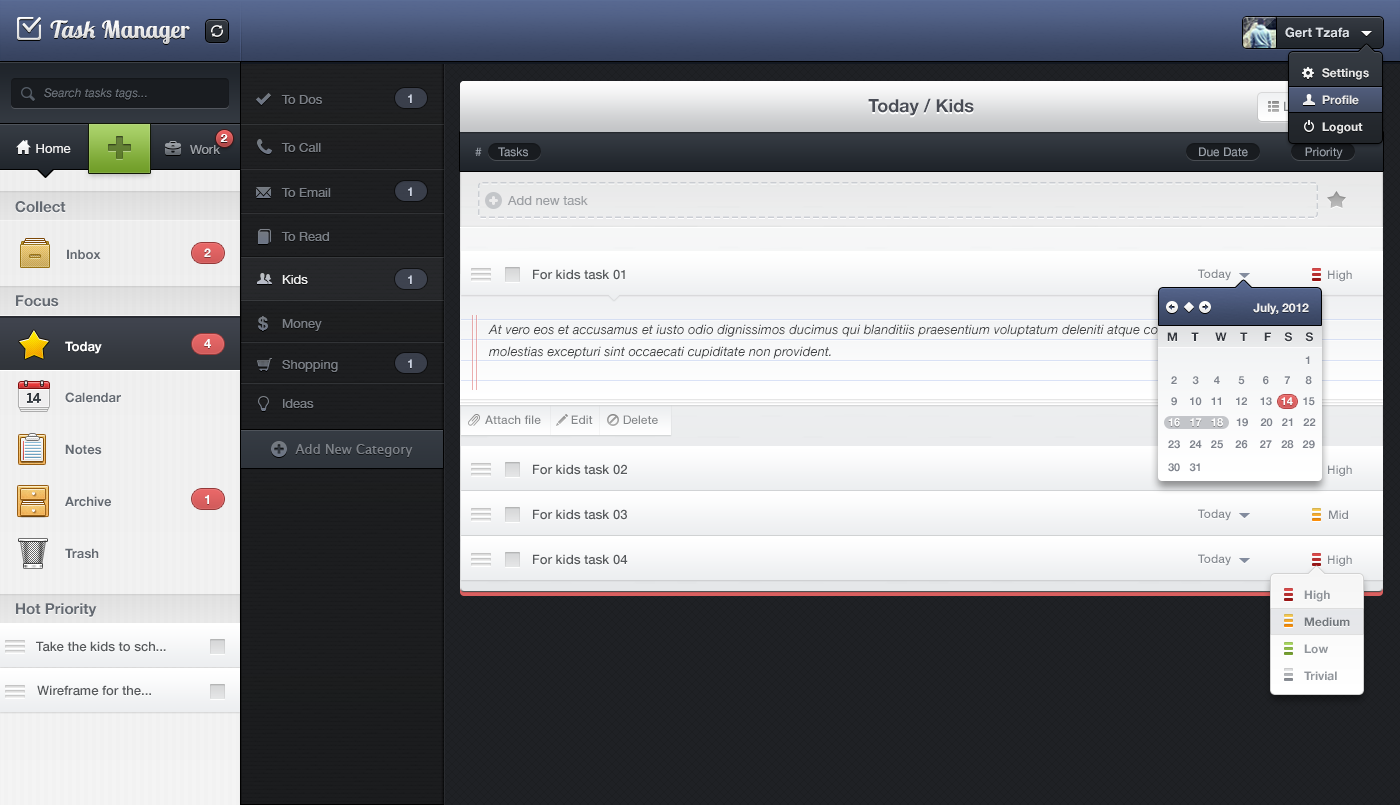The image size is (1400, 805).
Task: Open the Ideas category
Action: 342,404
